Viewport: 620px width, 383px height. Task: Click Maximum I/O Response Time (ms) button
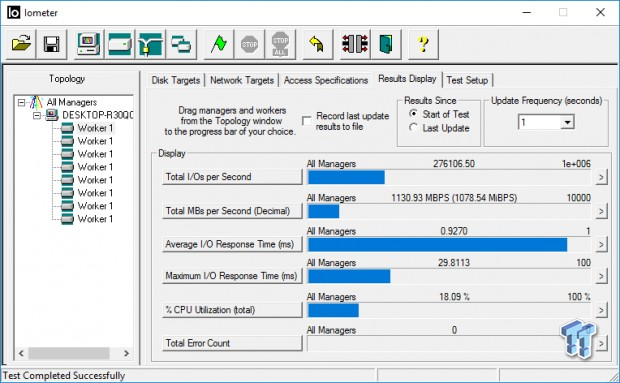pyautogui.click(x=232, y=276)
